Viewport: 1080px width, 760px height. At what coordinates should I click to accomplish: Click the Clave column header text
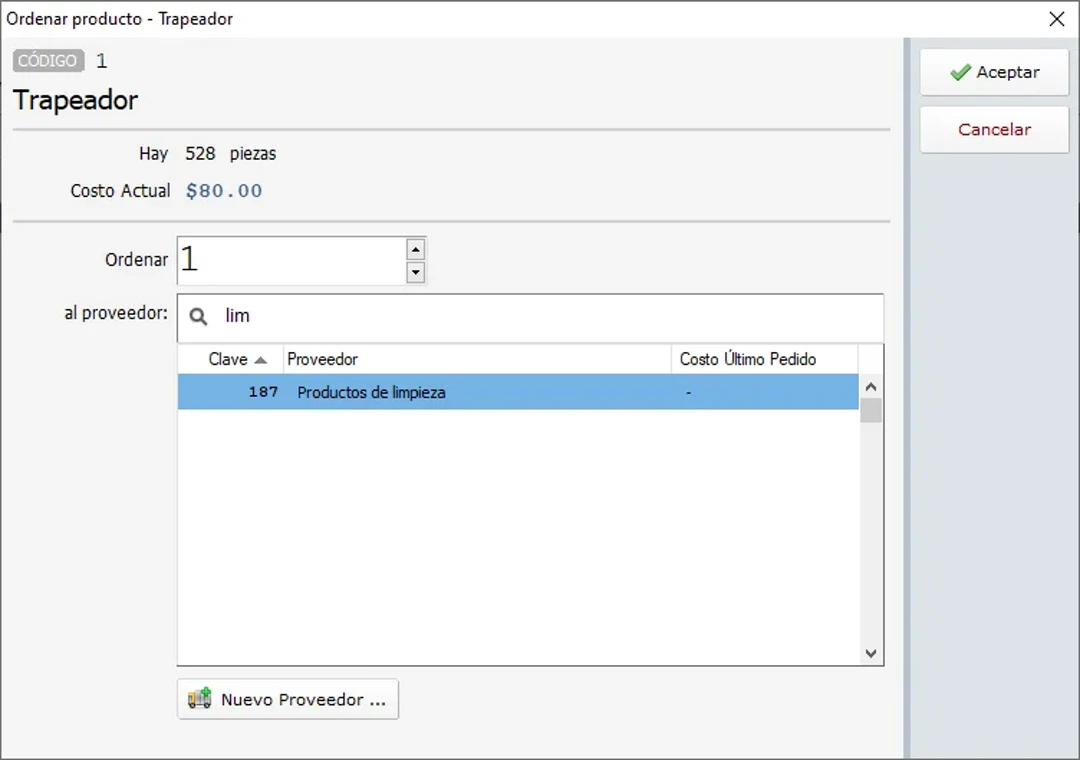pos(228,359)
